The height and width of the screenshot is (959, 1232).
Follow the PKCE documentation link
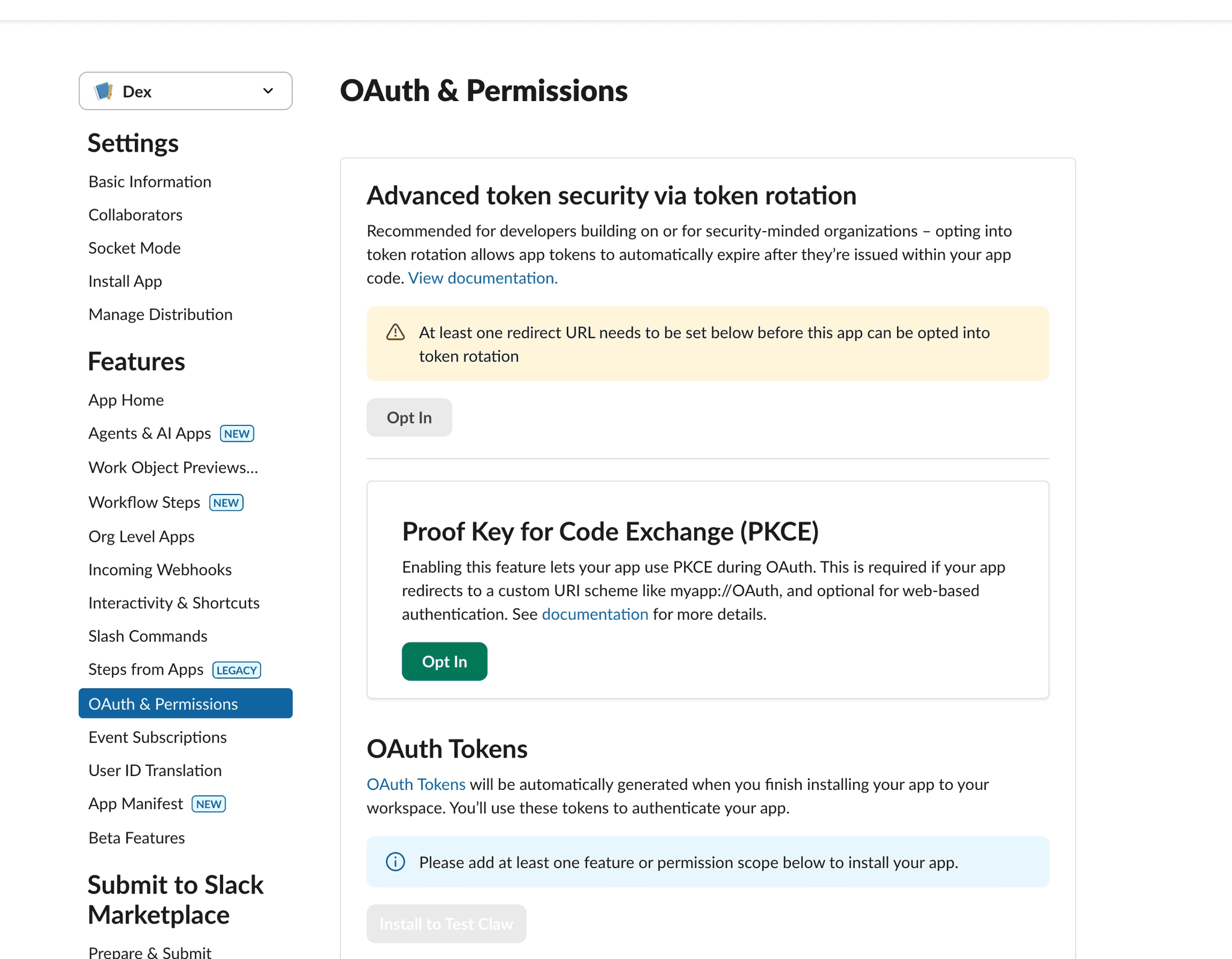click(x=595, y=614)
